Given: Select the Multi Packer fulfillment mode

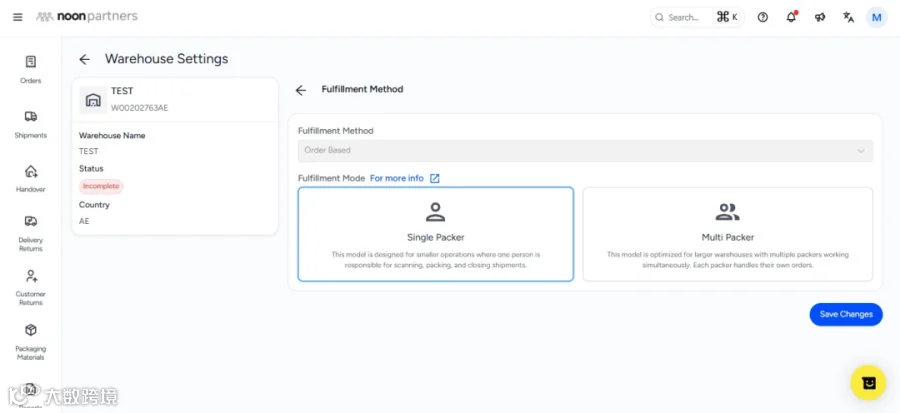Looking at the screenshot, I should (728, 234).
